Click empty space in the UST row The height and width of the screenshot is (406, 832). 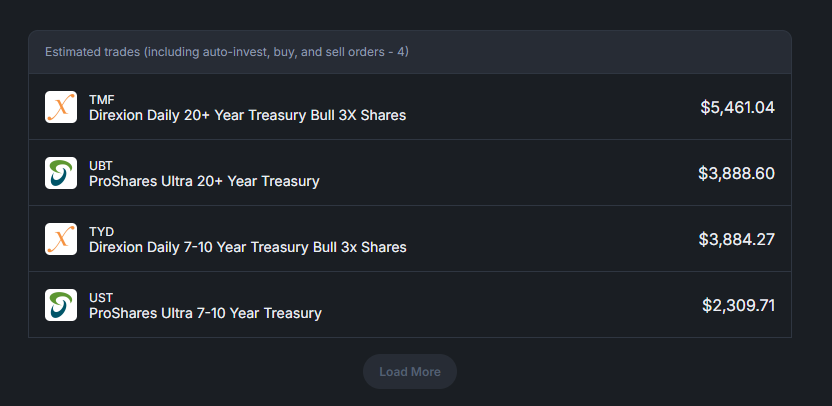pos(509,305)
